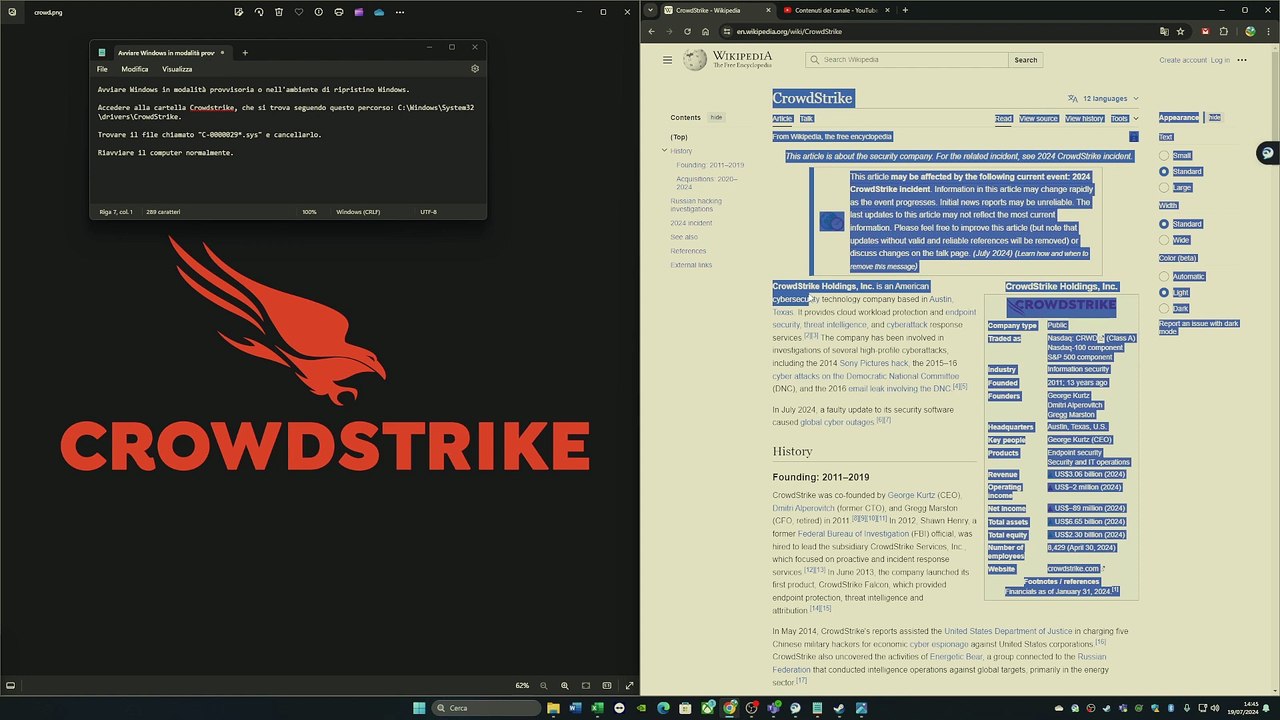Select the Standard width option

[x=1164, y=224]
